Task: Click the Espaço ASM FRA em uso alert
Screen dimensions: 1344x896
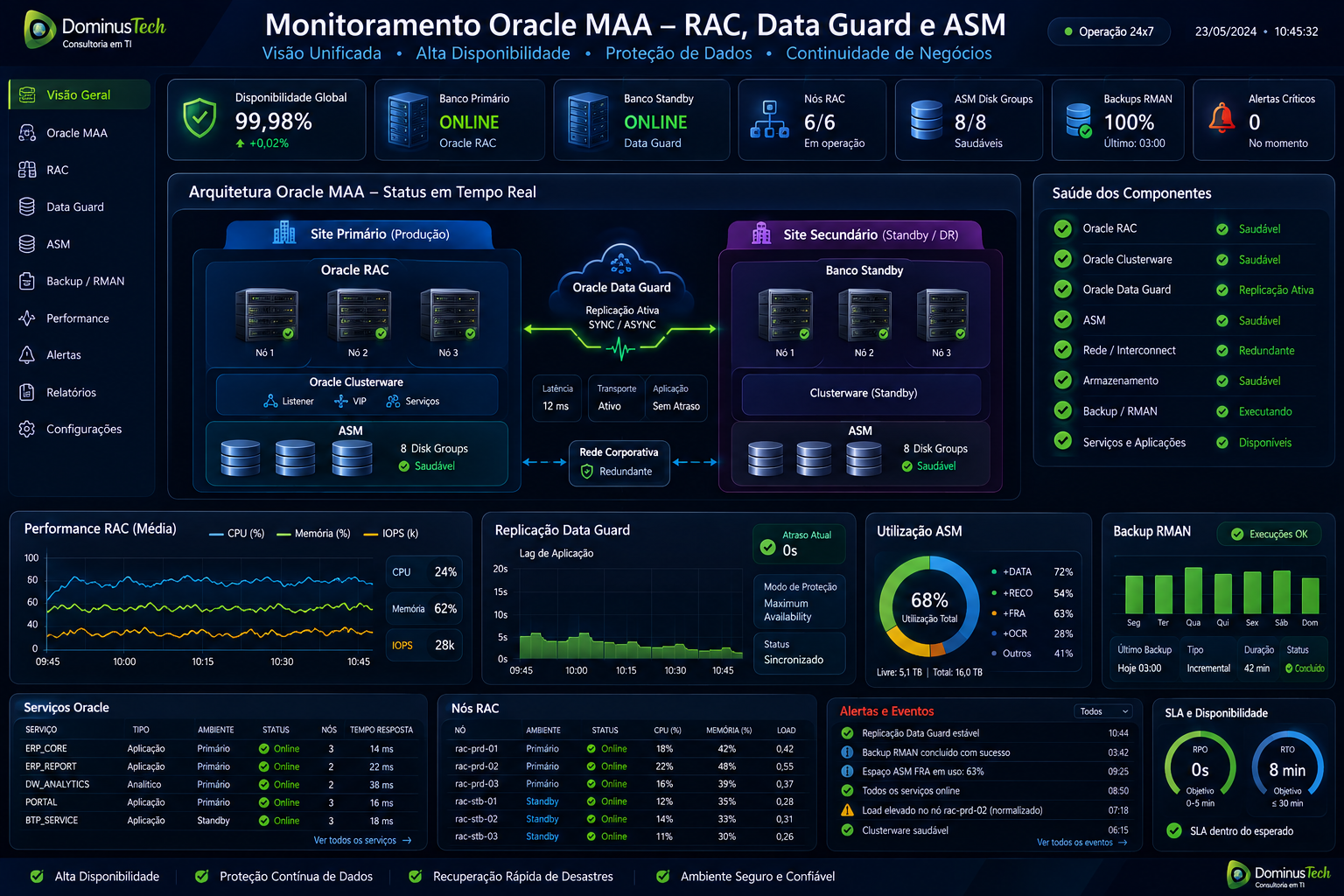Action: click(923, 772)
